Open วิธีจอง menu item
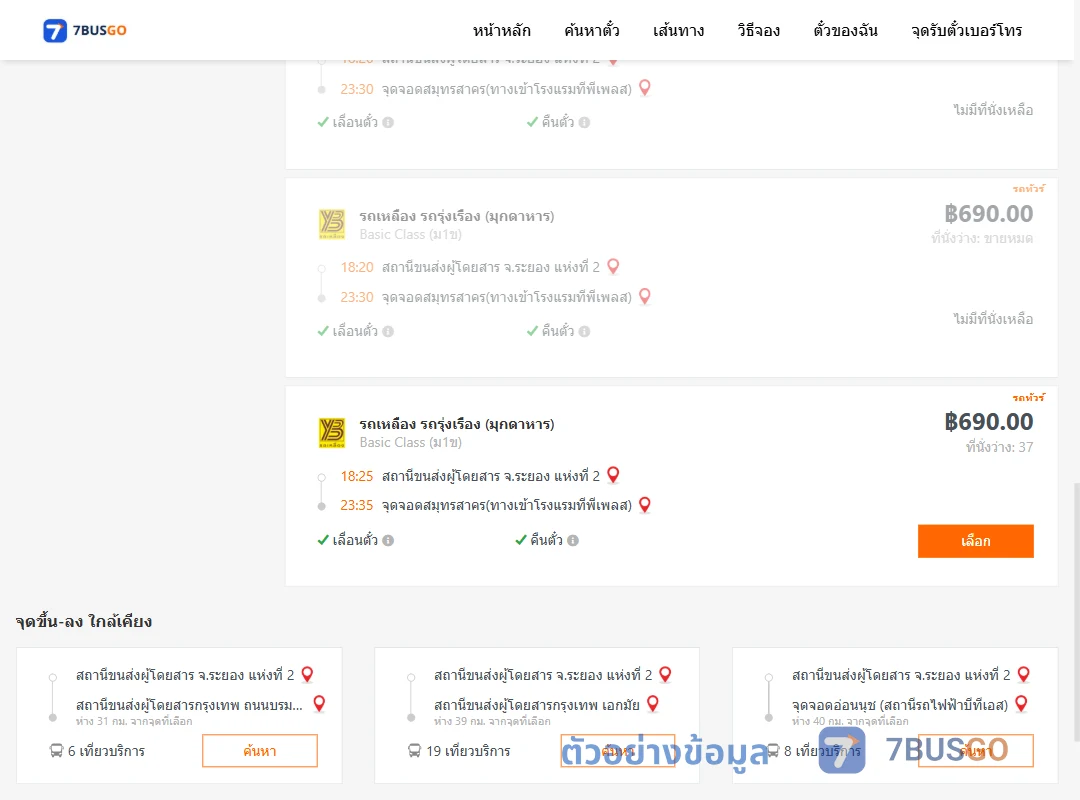This screenshot has width=1080, height=800. (x=758, y=30)
